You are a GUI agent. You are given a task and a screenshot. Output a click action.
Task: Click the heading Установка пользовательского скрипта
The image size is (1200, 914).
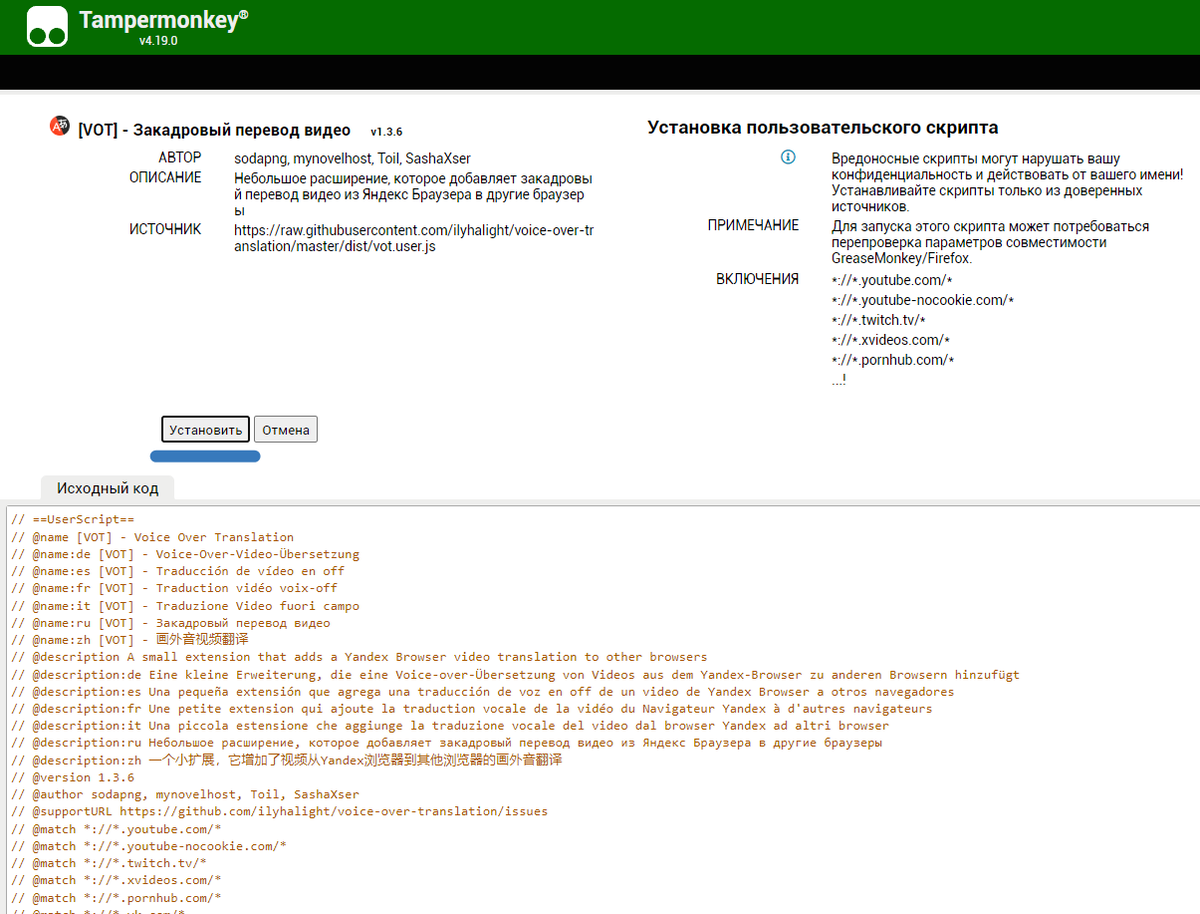[x=822, y=128]
